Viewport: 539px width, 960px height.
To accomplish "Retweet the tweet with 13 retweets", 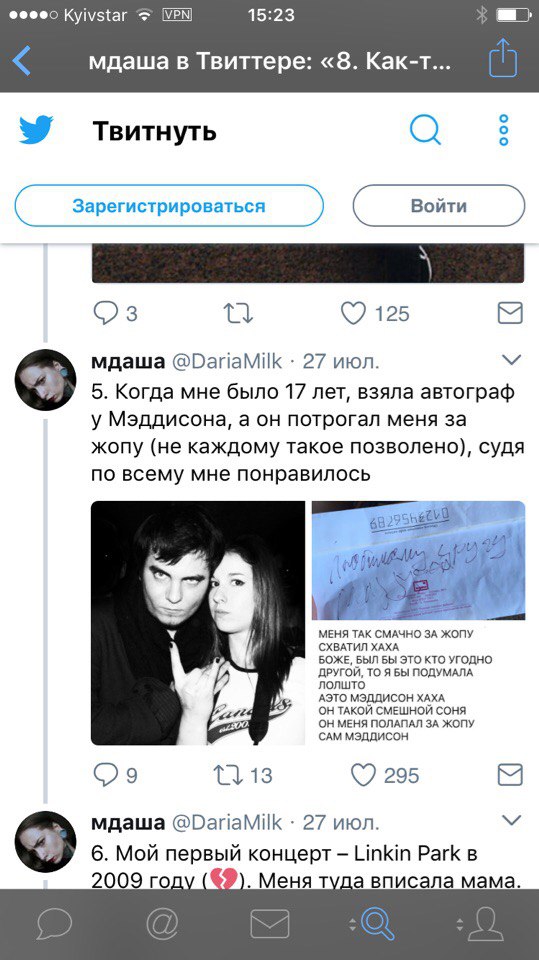I will (x=227, y=775).
